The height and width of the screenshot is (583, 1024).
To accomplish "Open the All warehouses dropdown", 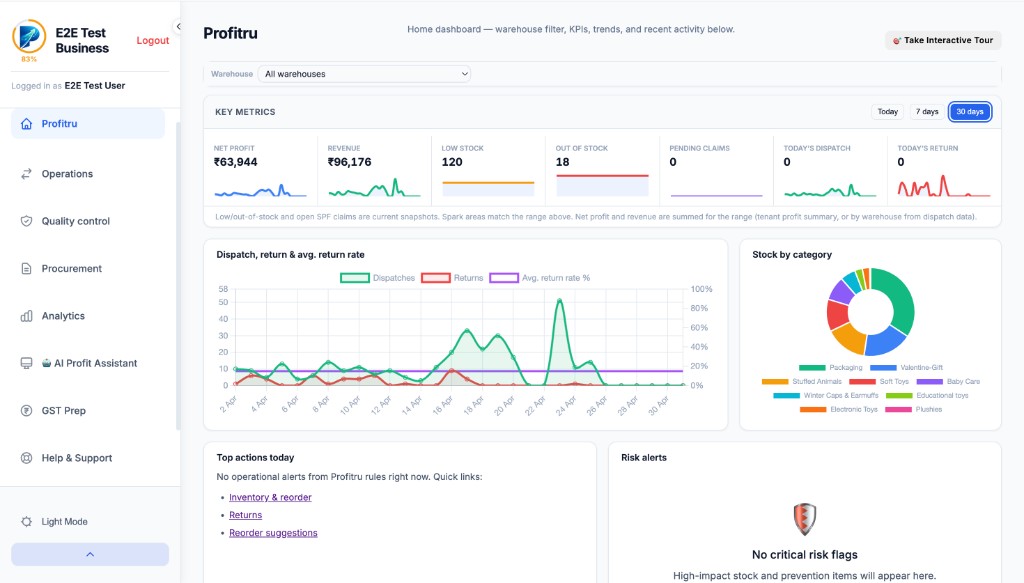I will pyautogui.click(x=364, y=74).
